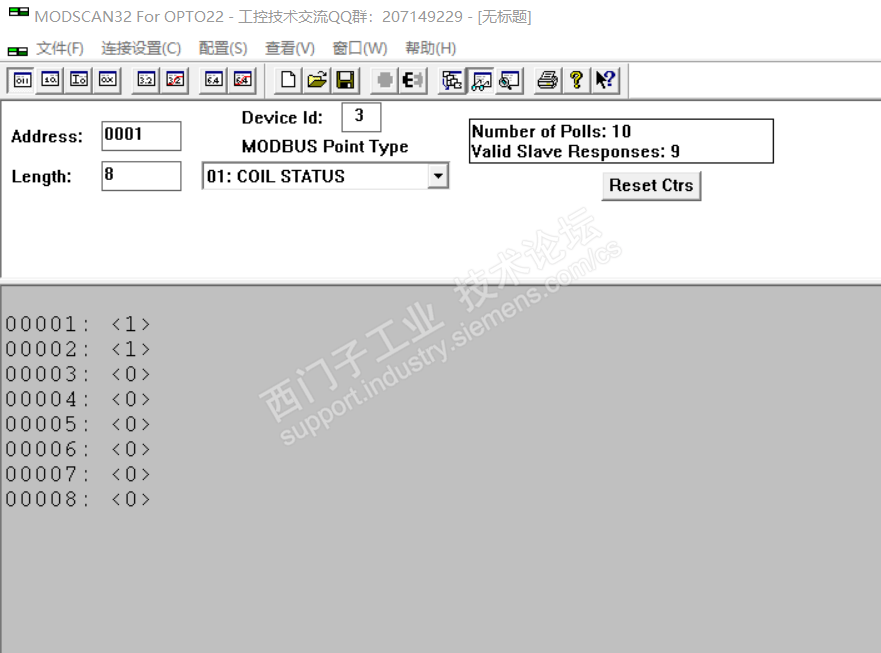
Task: Activate context help arrow-question icon
Action: pyautogui.click(x=605, y=80)
